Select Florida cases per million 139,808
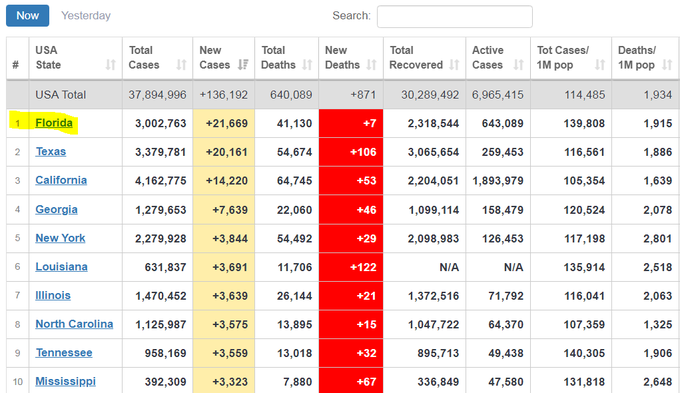Screen dimensions: 680x393 coord(584,124)
